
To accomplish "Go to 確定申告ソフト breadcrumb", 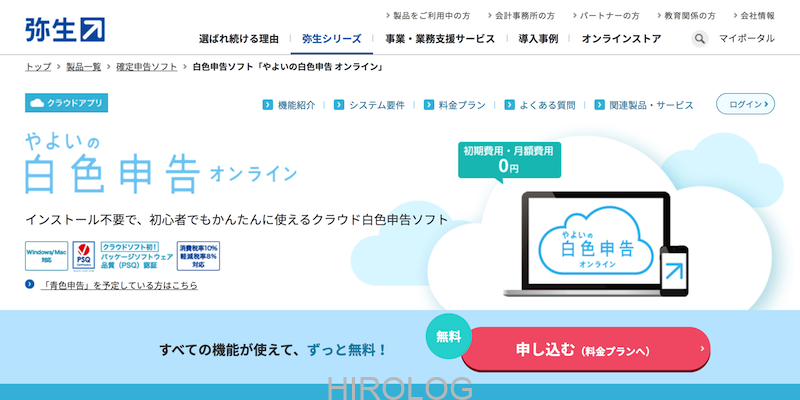I will [146, 67].
